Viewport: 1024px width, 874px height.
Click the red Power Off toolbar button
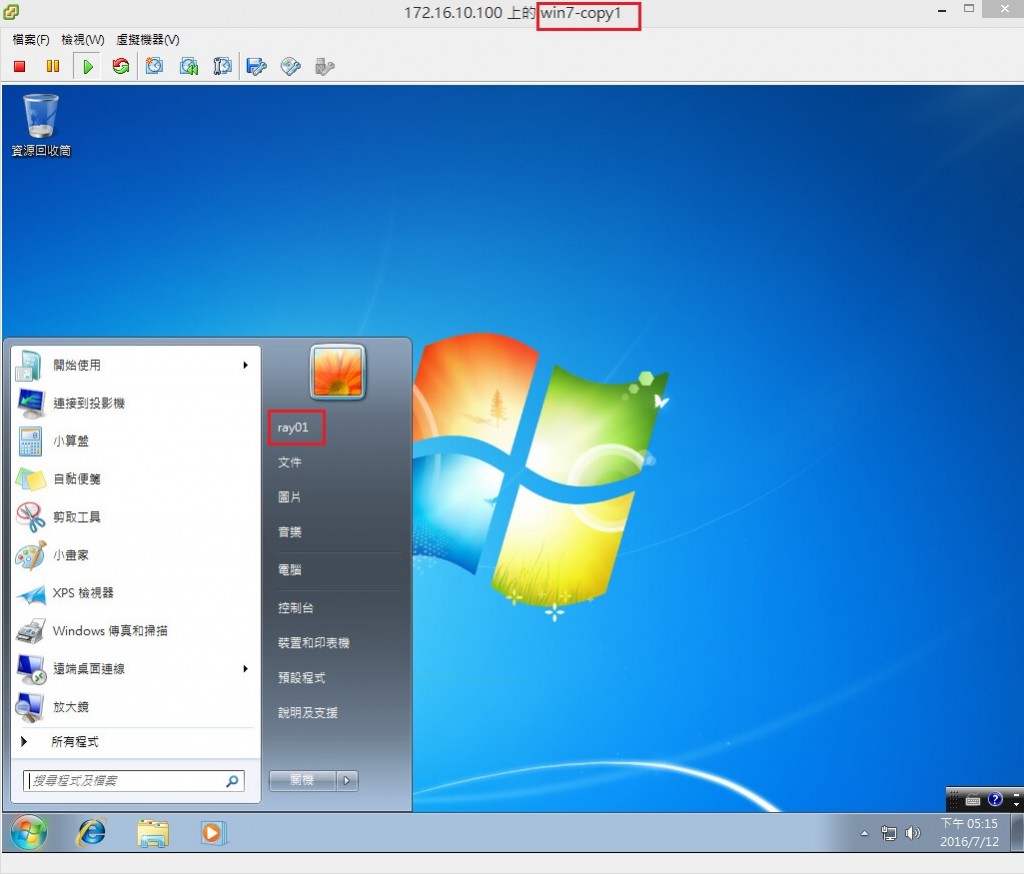click(20, 66)
